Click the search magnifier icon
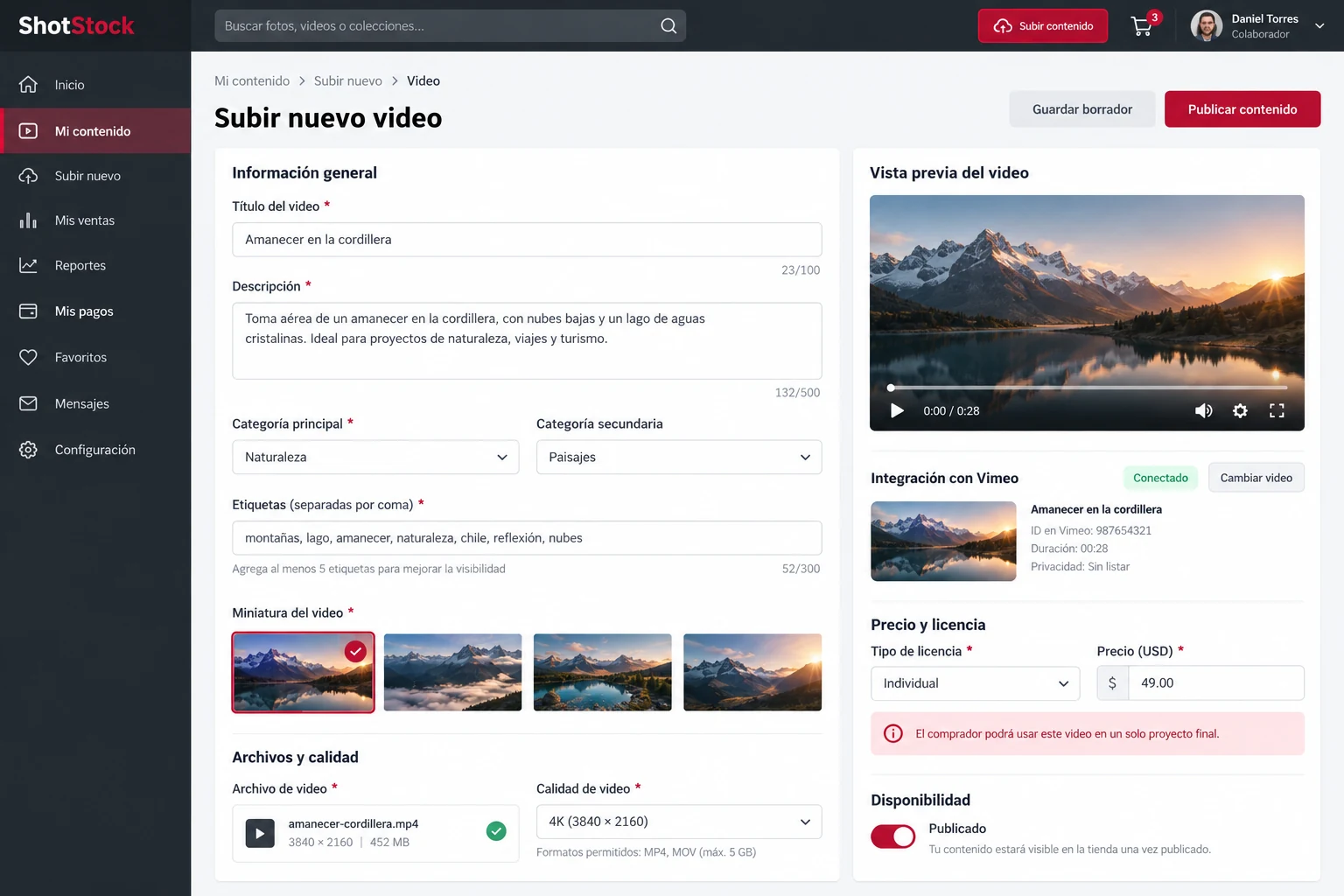 click(668, 26)
